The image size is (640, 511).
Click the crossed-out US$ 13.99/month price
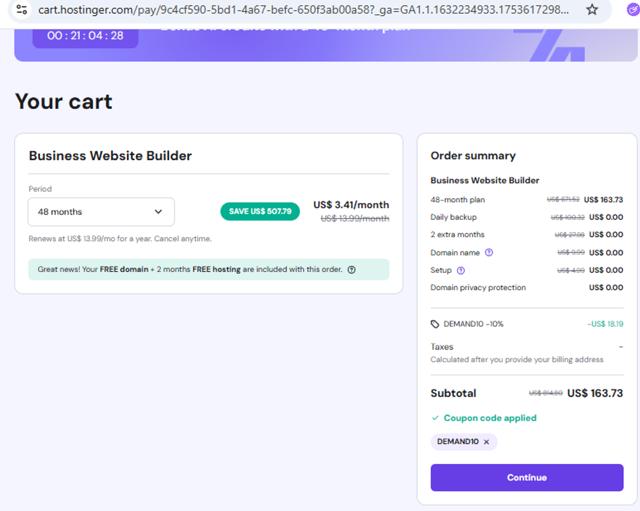click(x=355, y=219)
